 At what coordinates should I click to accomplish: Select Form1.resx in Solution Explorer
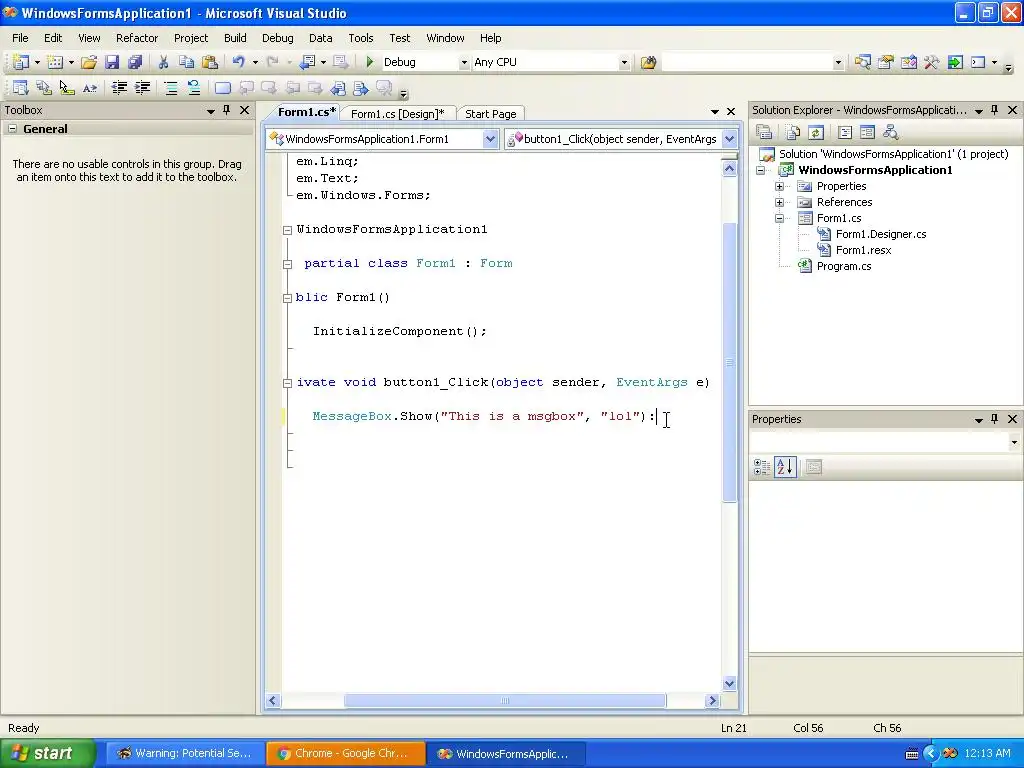(863, 250)
